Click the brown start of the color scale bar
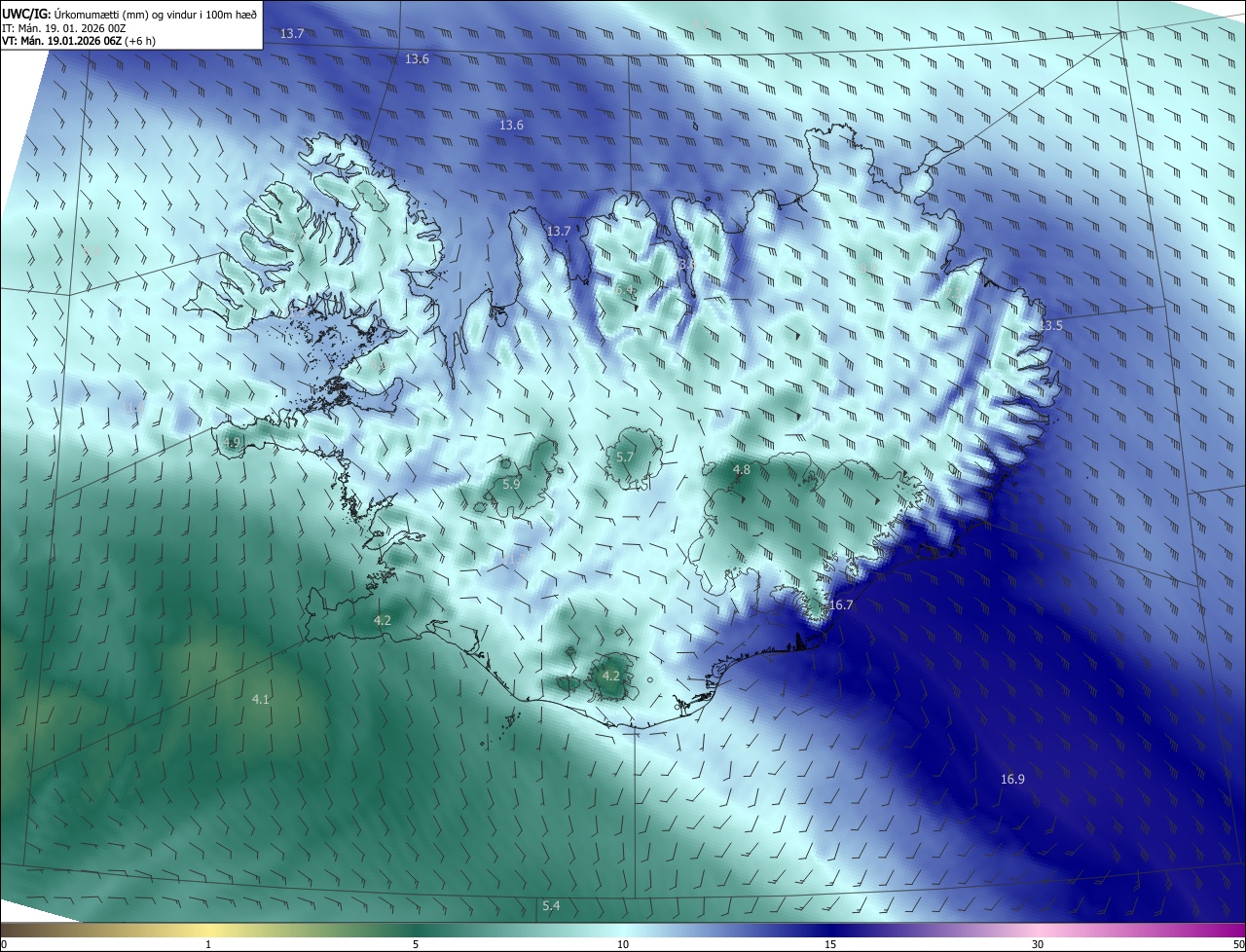Image resolution: width=1246 pixels, height=952 pixels. tap(10, 931)
